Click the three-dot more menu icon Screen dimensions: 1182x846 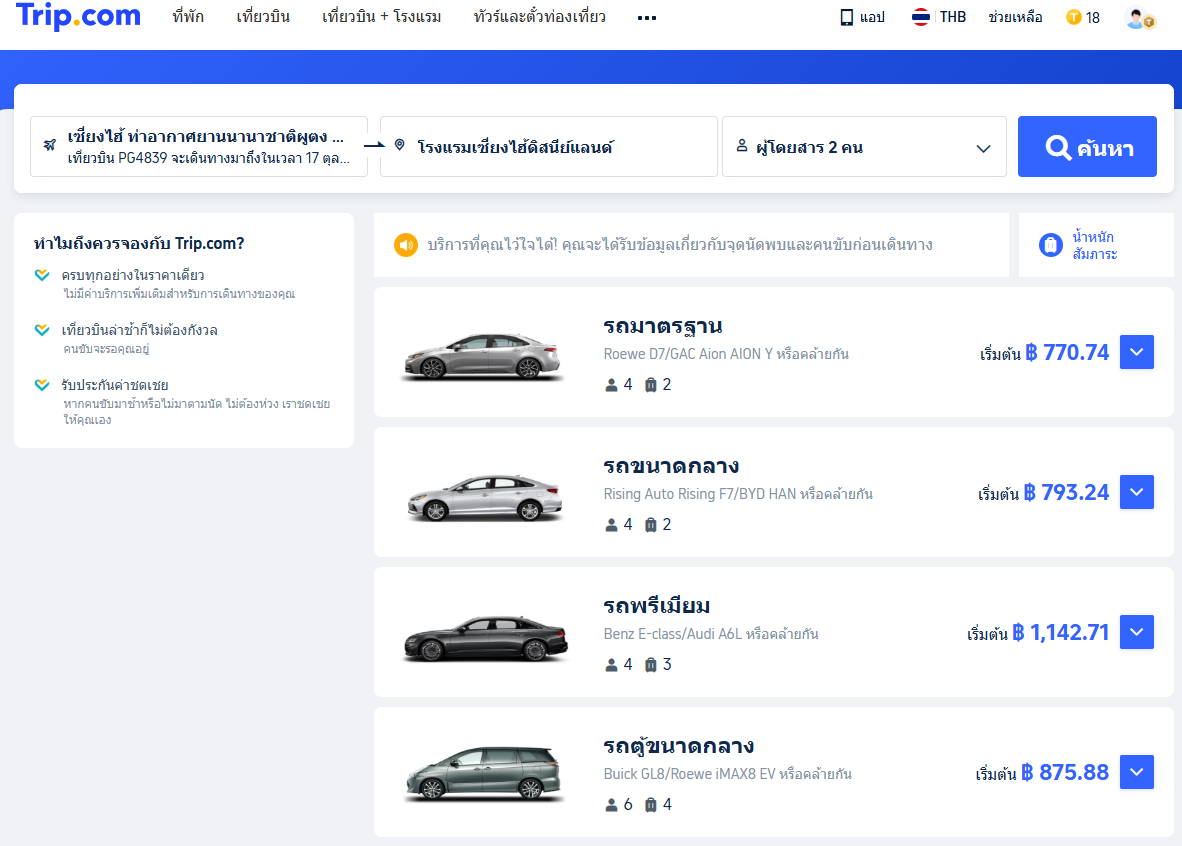[647, 18]
